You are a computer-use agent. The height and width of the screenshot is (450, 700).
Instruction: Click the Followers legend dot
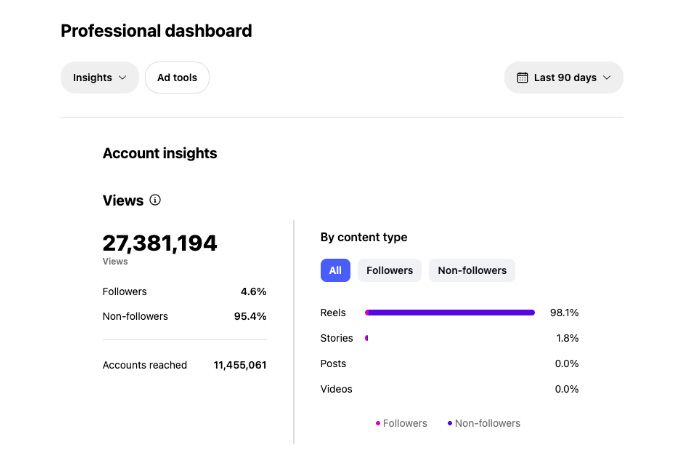(378, 423)
